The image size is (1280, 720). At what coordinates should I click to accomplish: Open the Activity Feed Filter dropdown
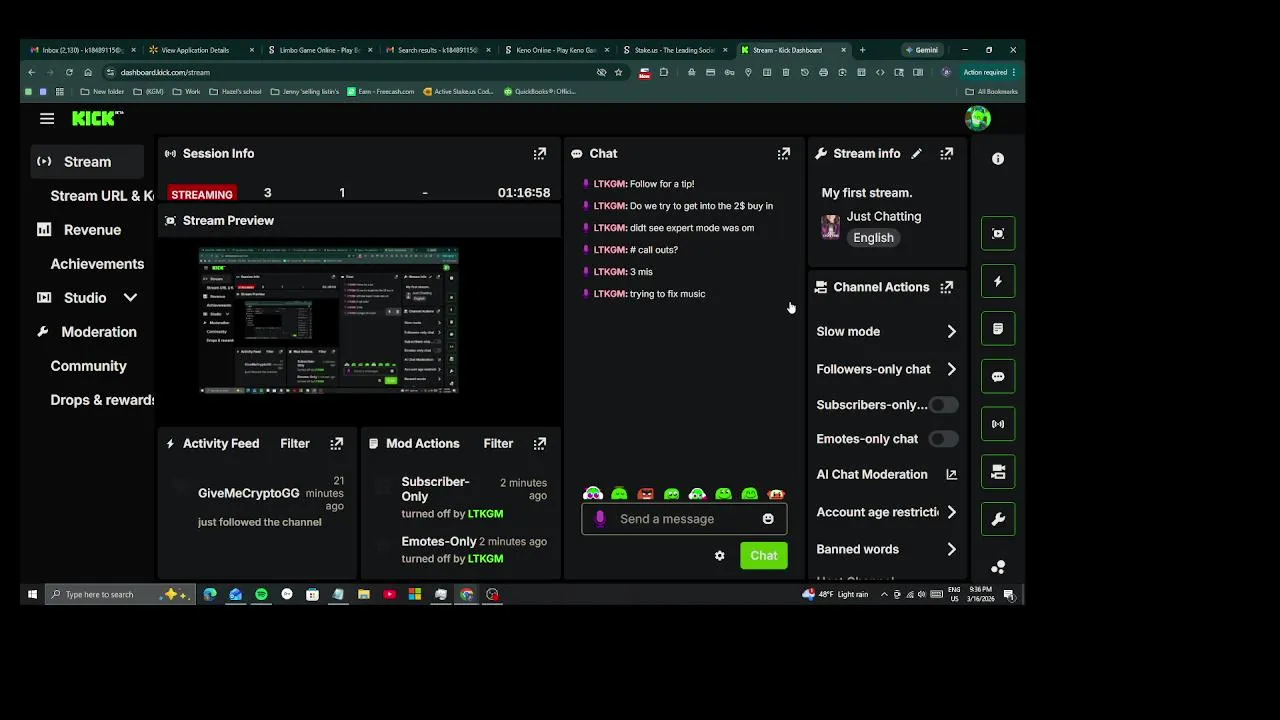[x=295, y=444]
